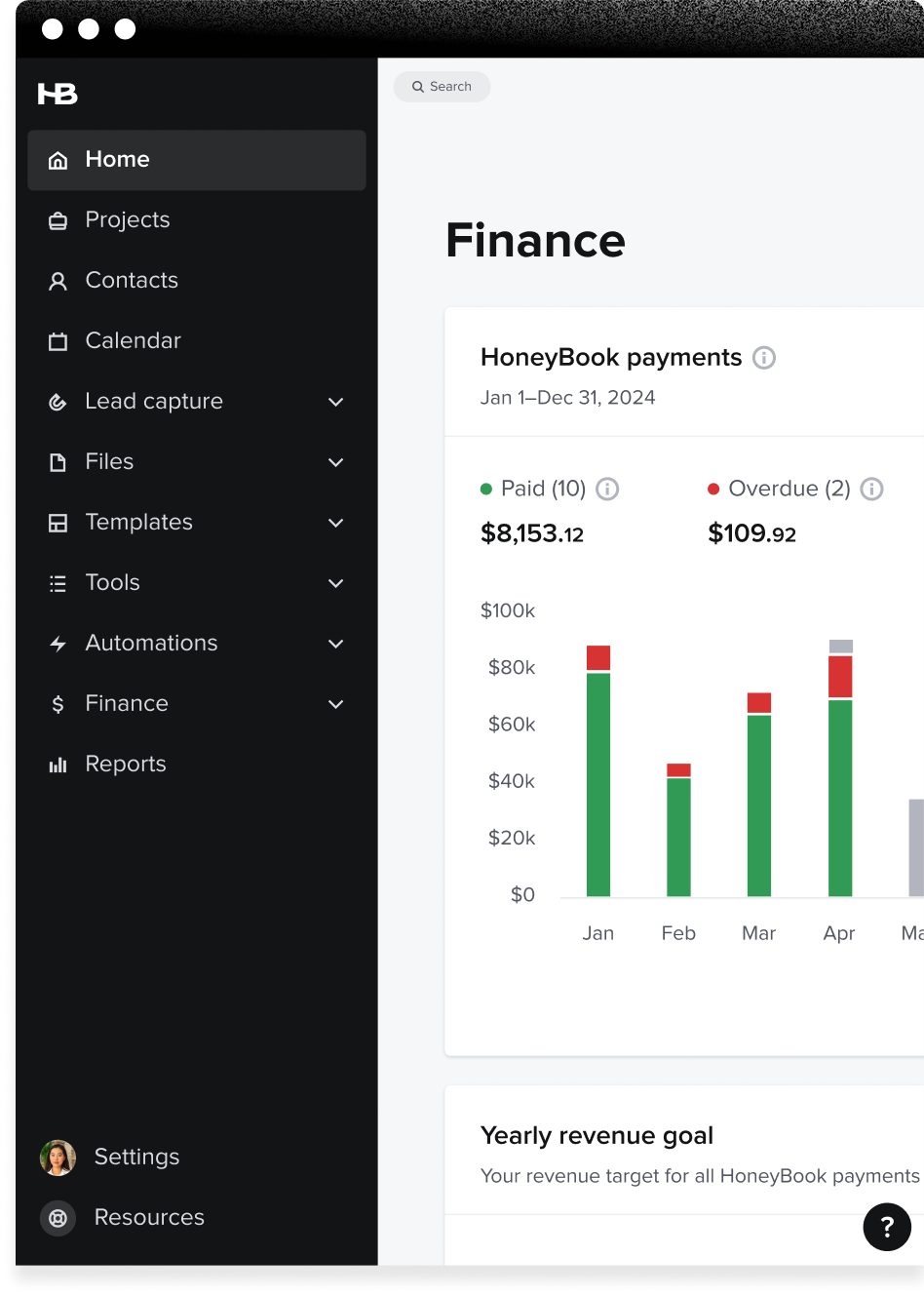The image size is (924, 1296).
Task: Click the green January bar in chart
Action: (598, 784)
